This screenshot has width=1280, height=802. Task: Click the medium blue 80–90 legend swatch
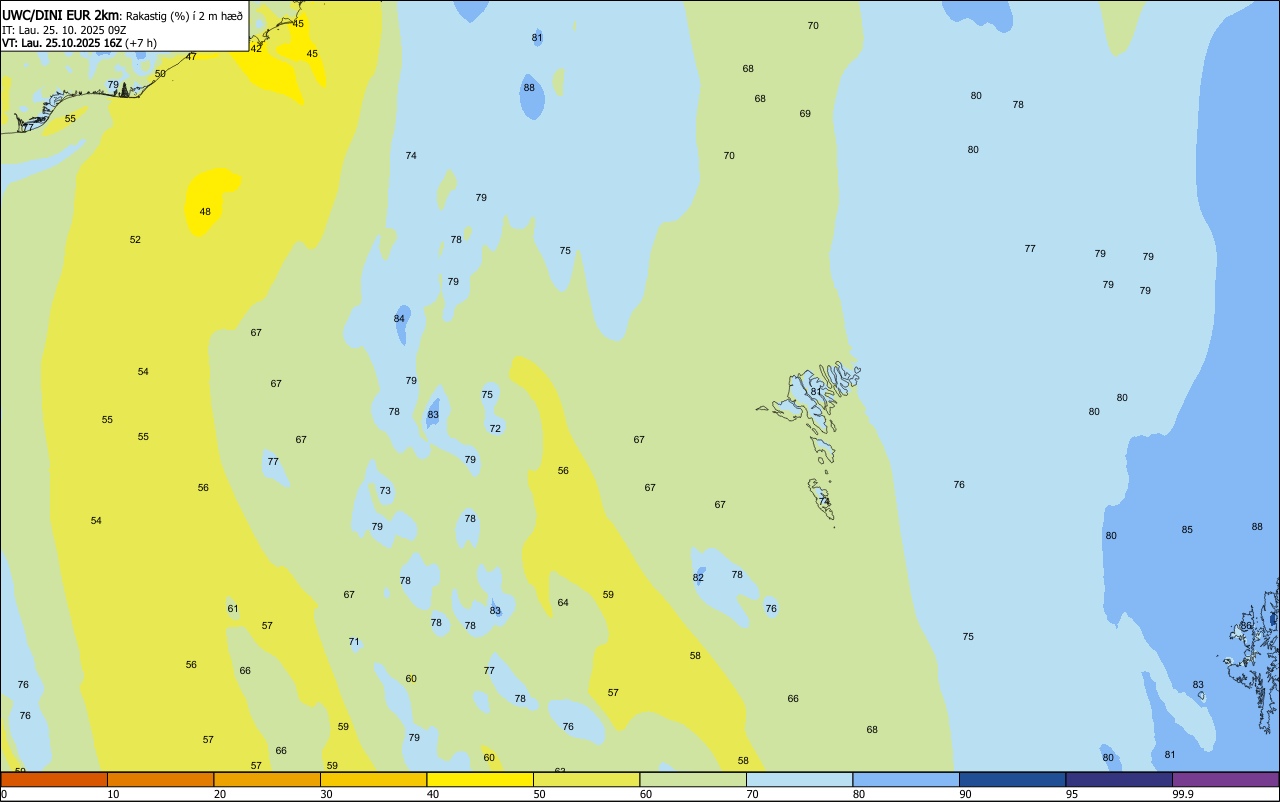click(906, 779)
